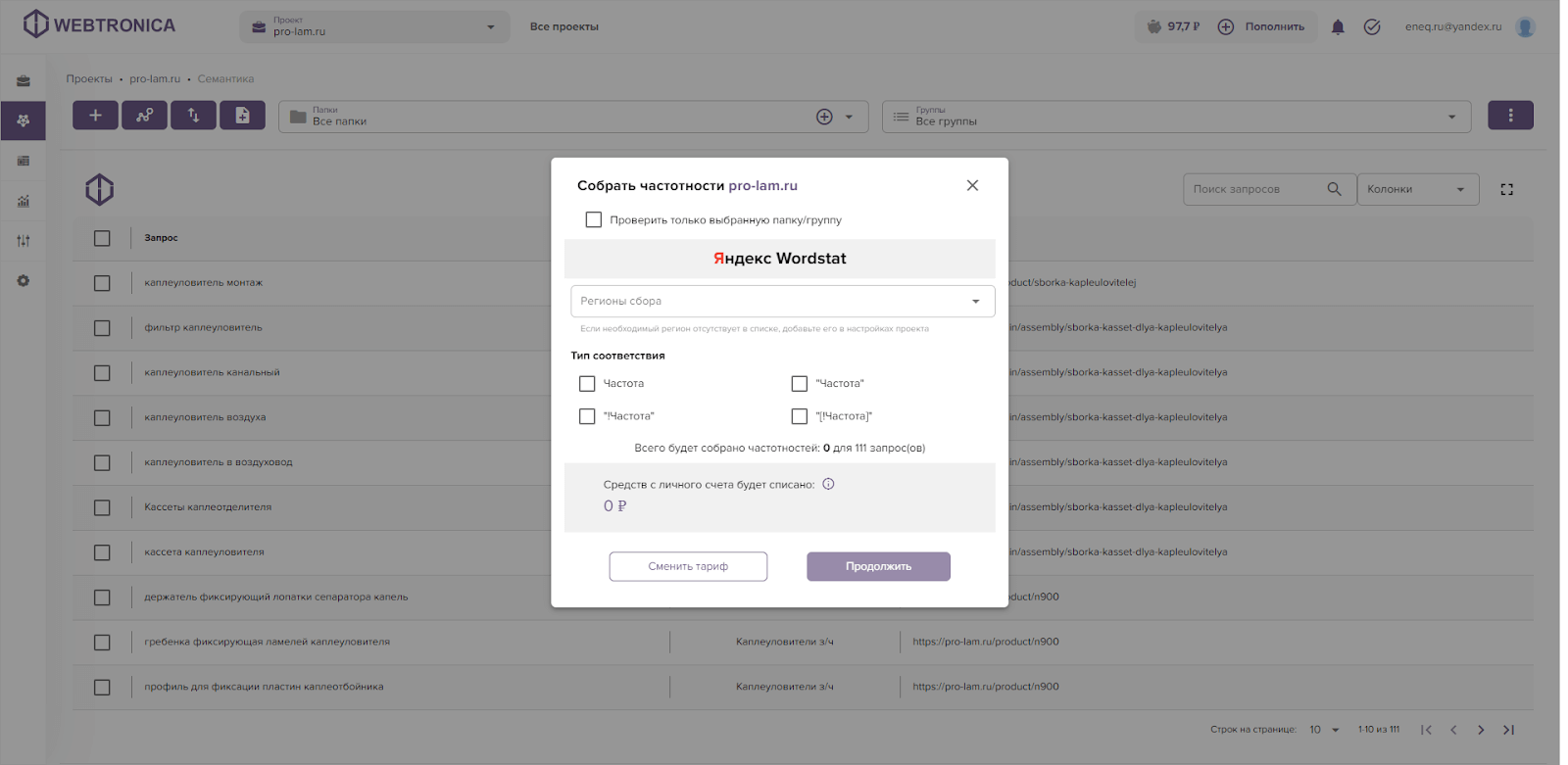Tick the "[!Частота]" checkbox
This screenshot has width=1568, height=765.
point(800,416)
